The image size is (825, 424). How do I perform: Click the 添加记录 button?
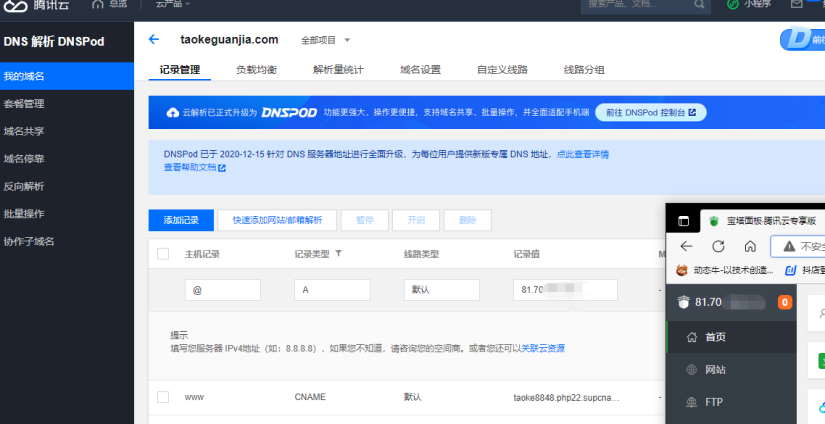click(181, 220)
